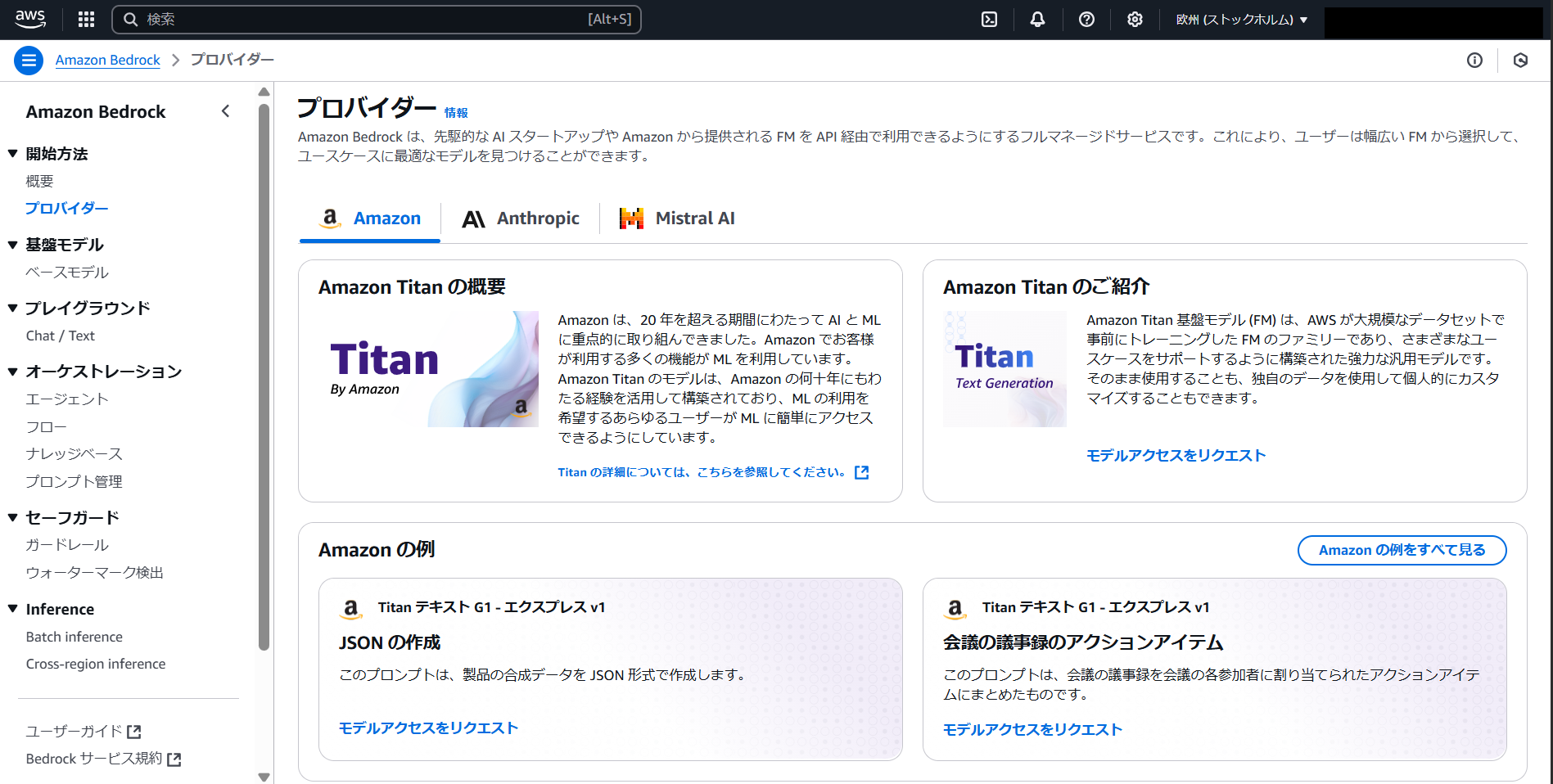The image size is (1553, 784).
Task: Open the region dropdown 欧州 (ストックホルム)
Action: (x=1241, y=20)
